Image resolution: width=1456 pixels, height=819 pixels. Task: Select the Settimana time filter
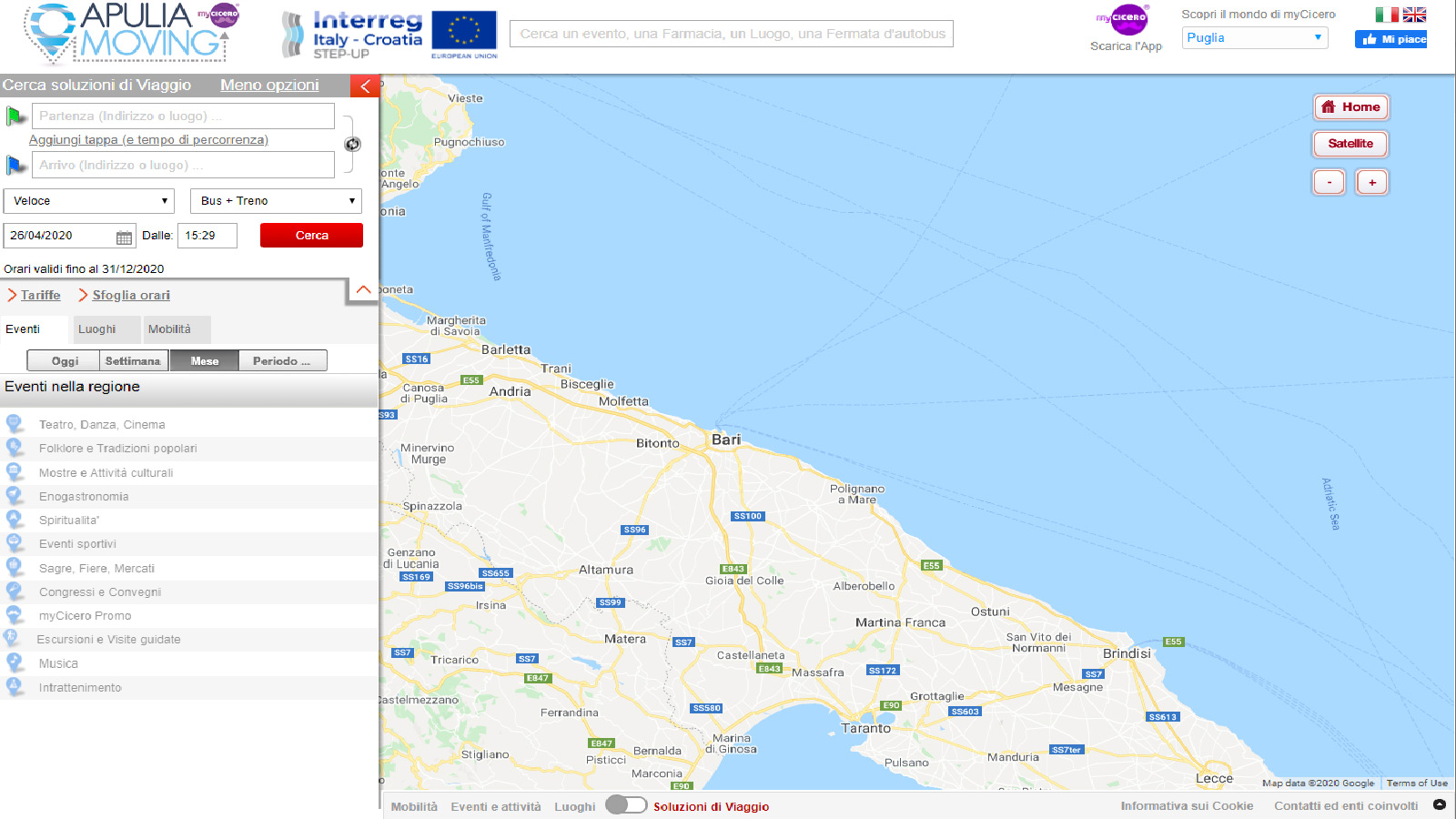click(133, 361)
